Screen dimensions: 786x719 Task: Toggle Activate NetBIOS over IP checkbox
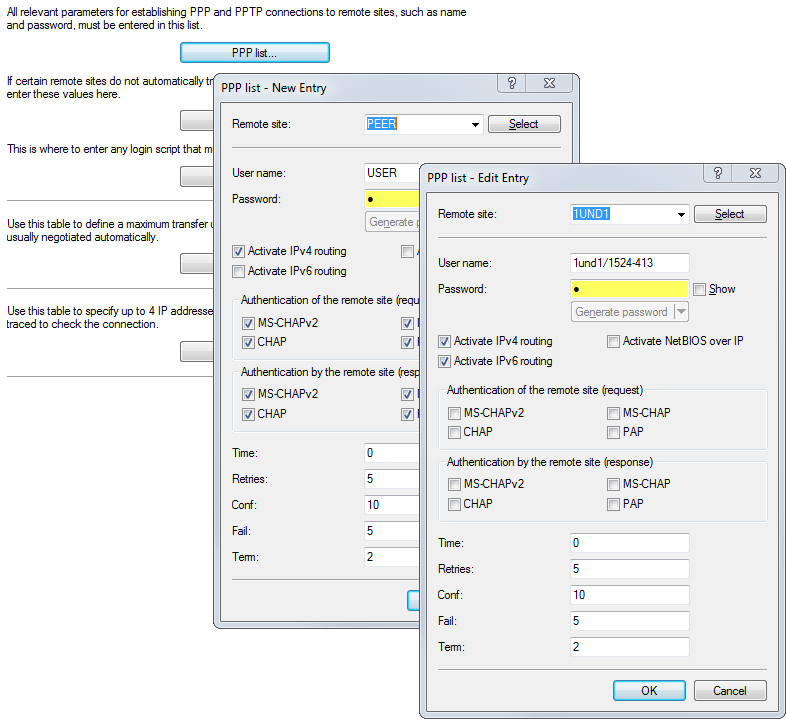614,341
